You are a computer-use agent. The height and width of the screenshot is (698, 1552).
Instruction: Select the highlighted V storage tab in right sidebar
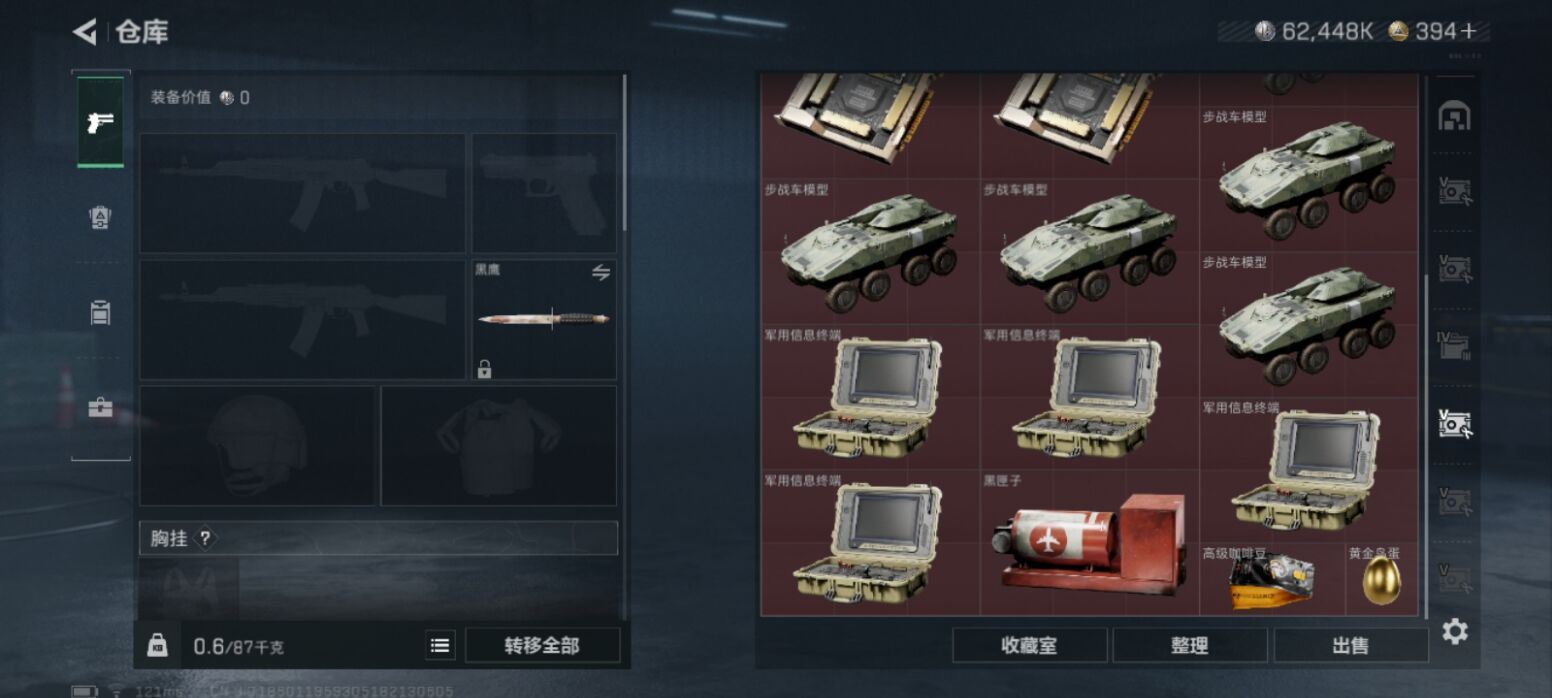(x=1454, y=424)
